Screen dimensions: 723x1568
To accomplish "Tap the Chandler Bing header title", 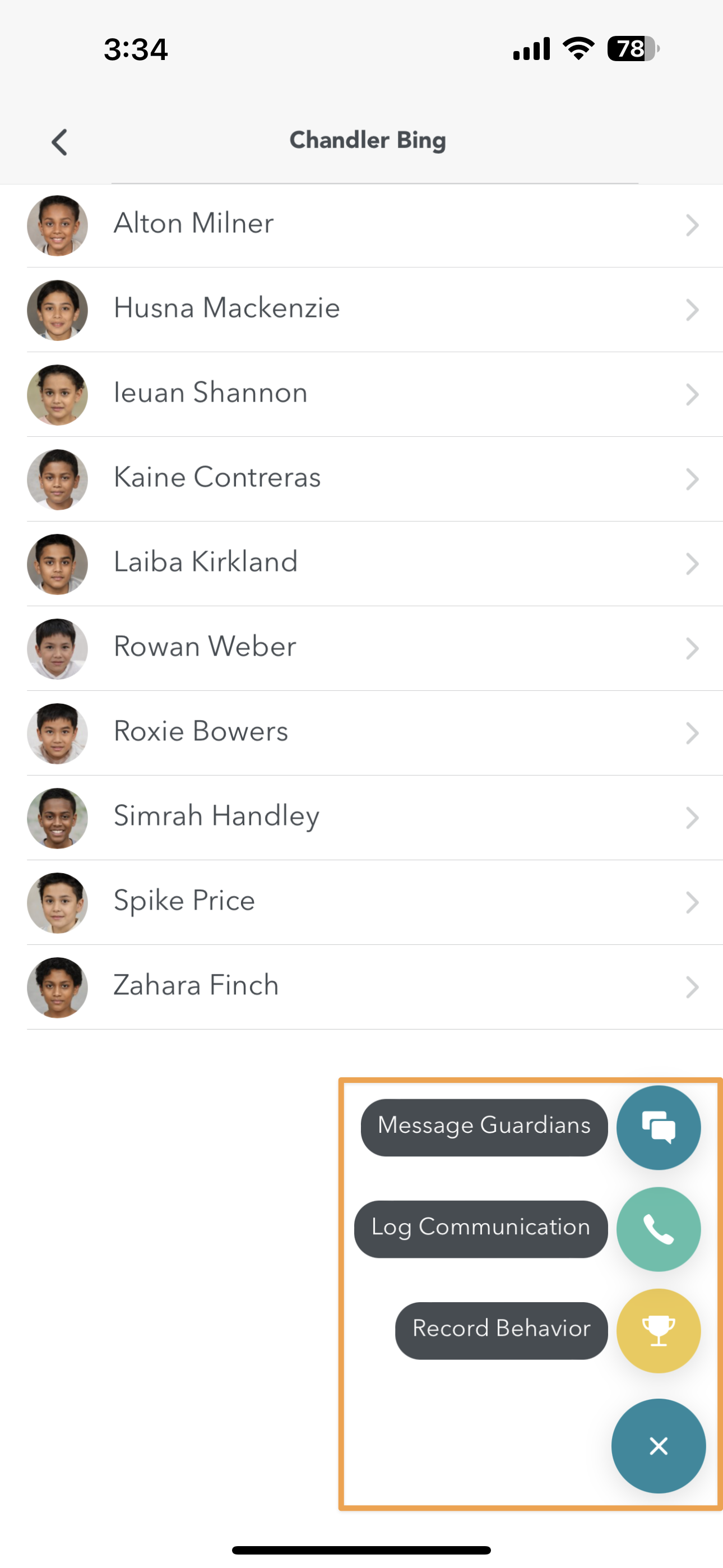I will [368, 140].
